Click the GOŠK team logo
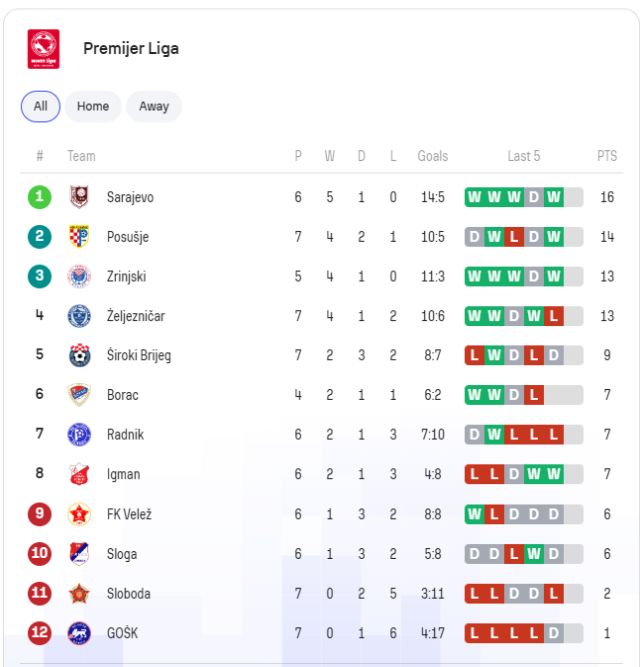 click(79, 633)
